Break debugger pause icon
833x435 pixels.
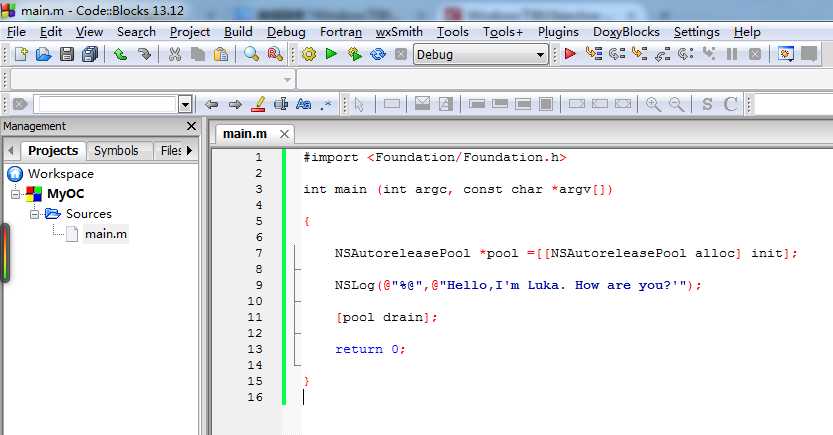(732, 54)
